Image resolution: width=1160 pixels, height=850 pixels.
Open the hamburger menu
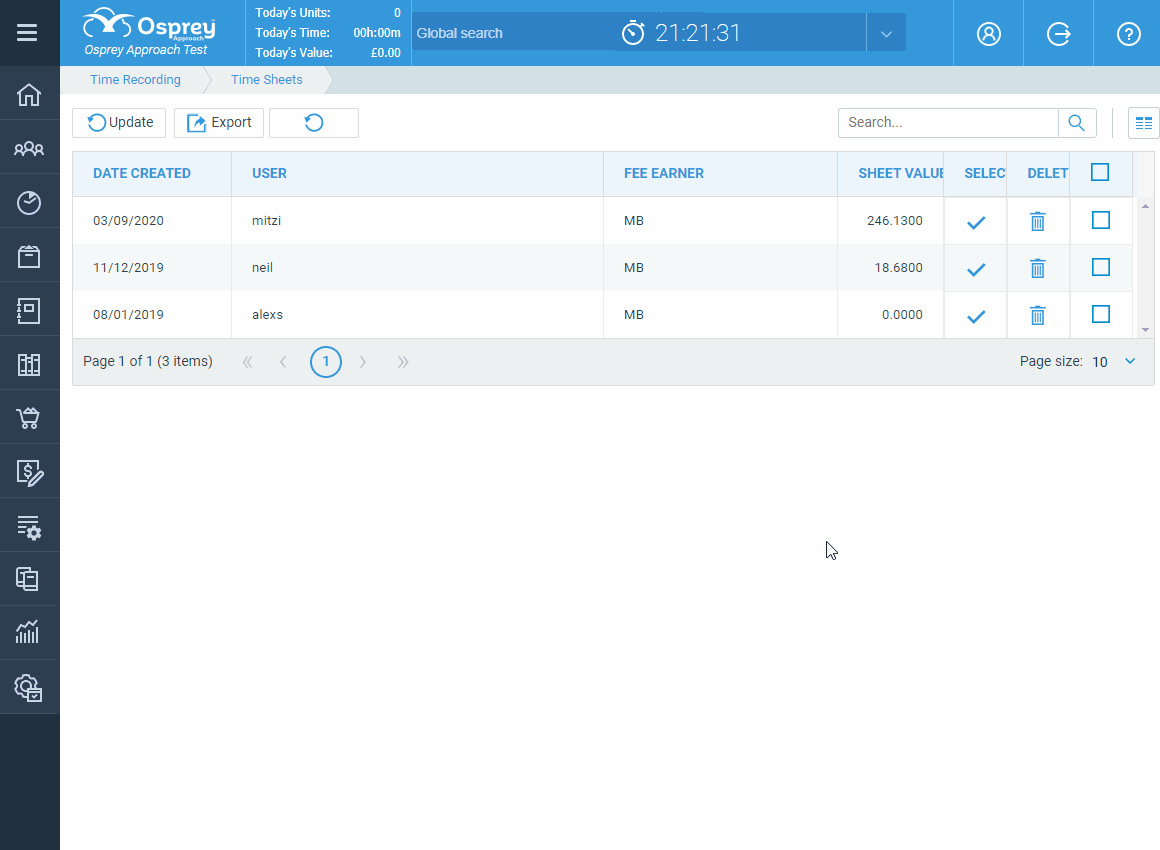point(27,33)
